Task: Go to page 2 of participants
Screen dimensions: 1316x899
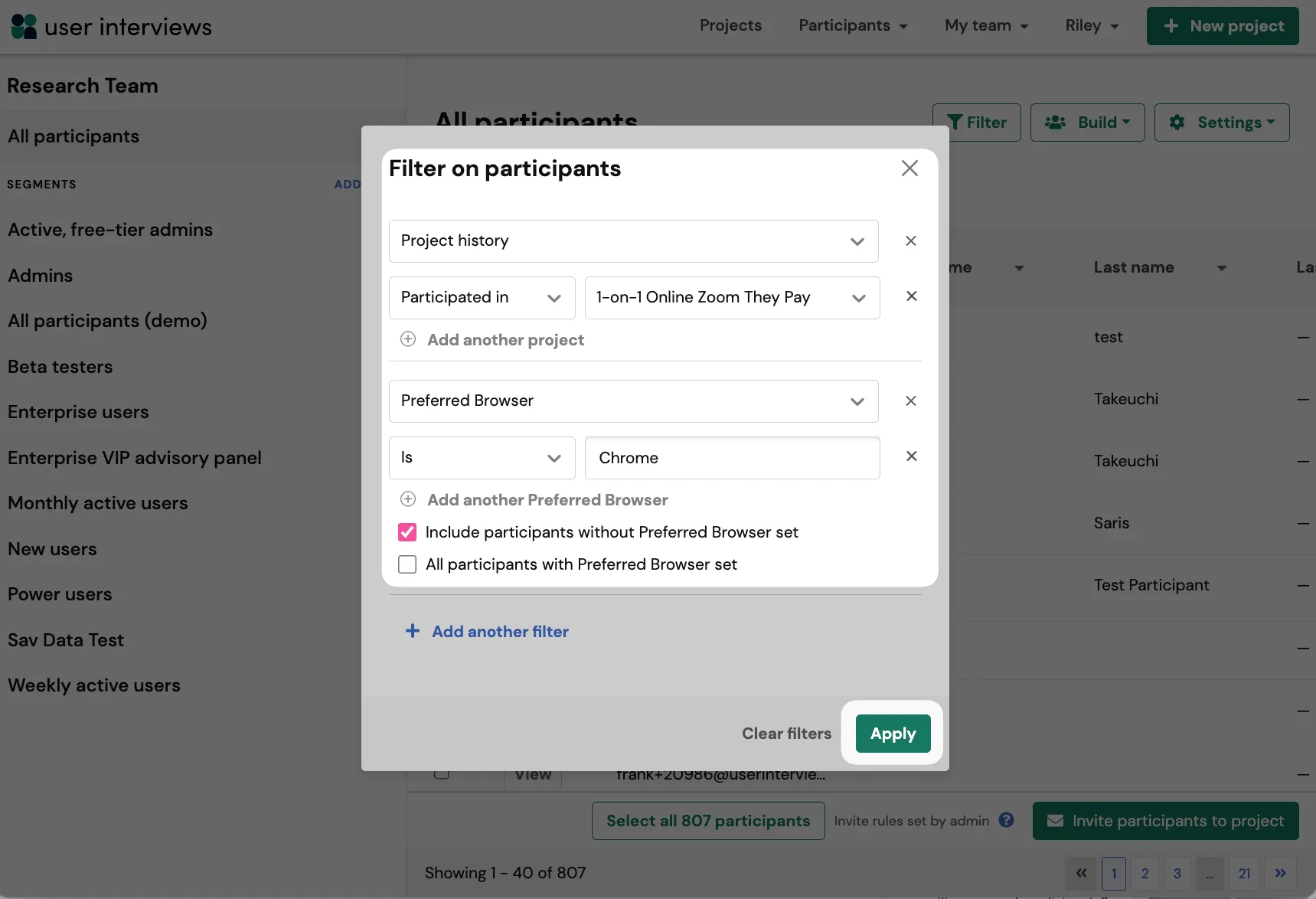Action: click(1145, 873)
